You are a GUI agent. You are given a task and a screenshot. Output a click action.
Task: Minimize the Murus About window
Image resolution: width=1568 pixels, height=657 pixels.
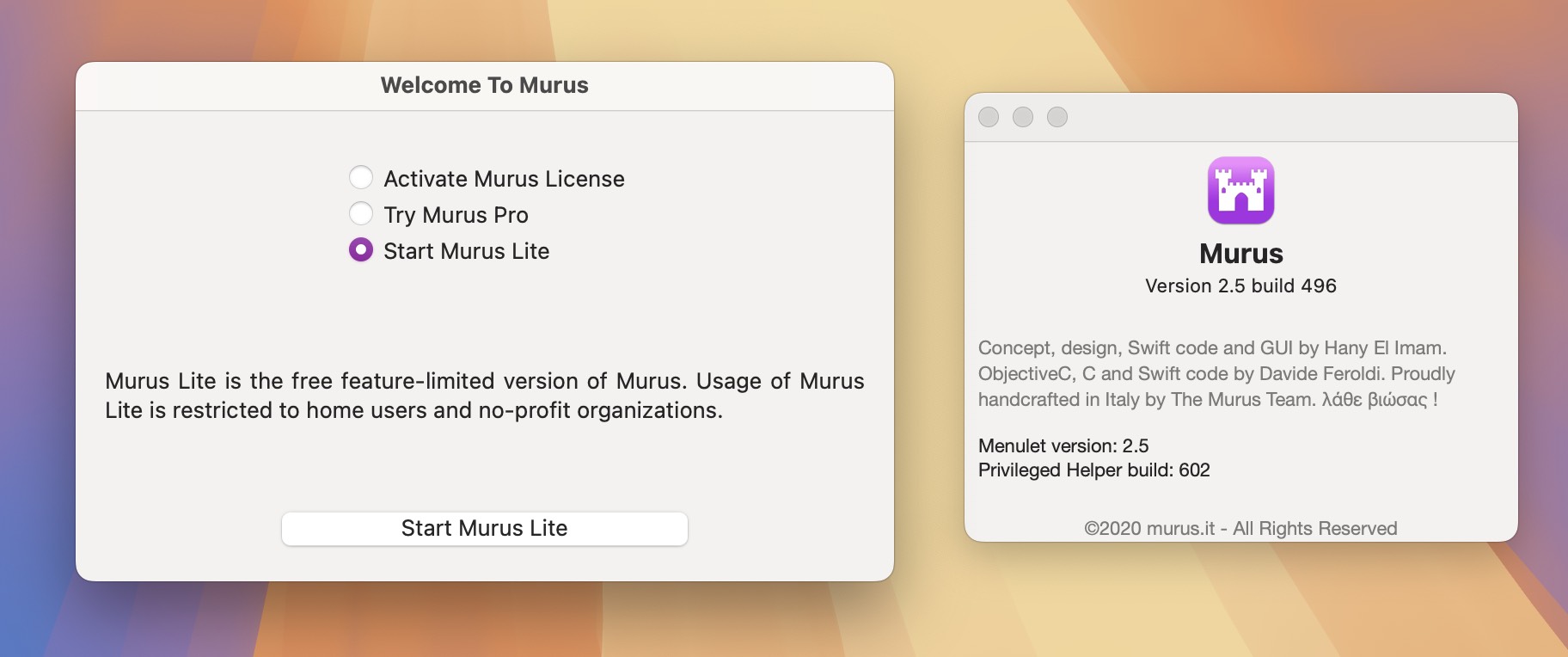point(1023,117)
